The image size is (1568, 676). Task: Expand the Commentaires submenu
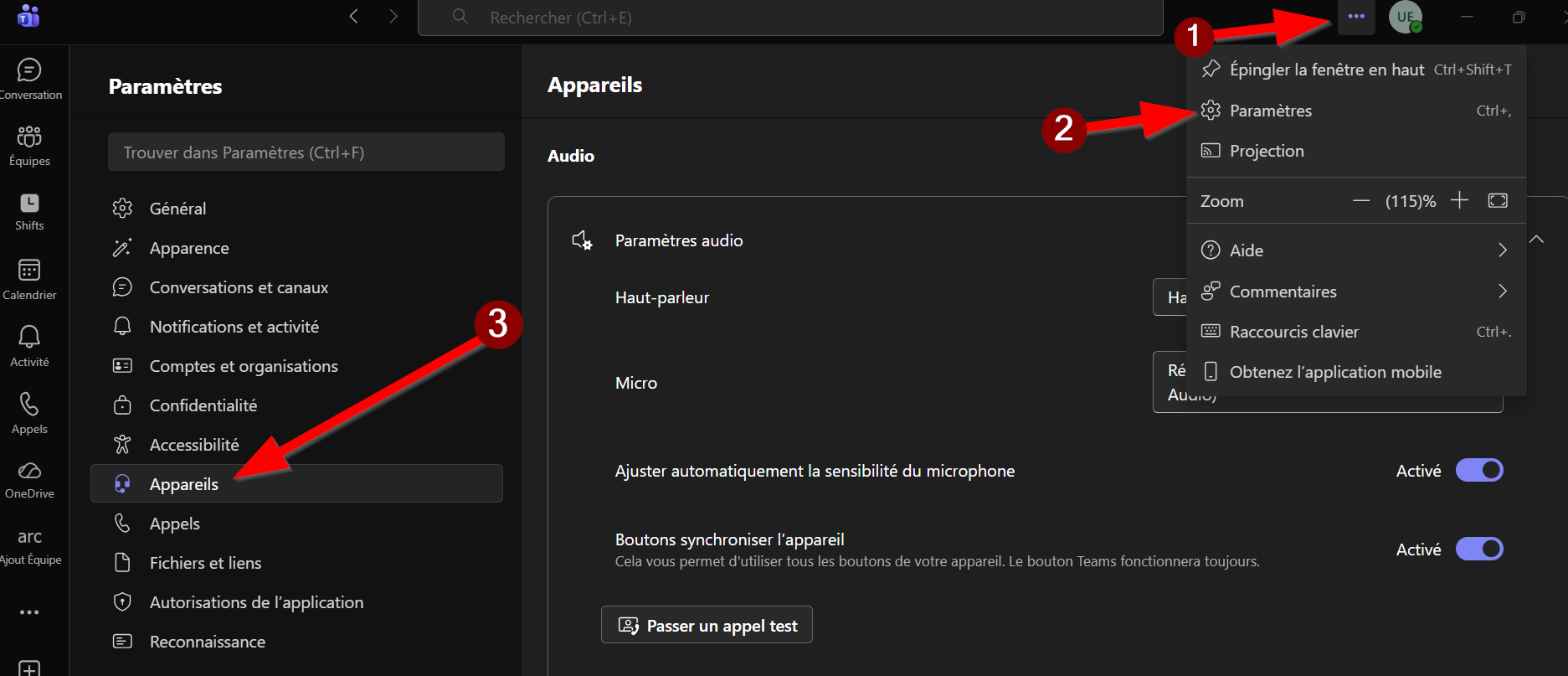(x=1502, y=292)
